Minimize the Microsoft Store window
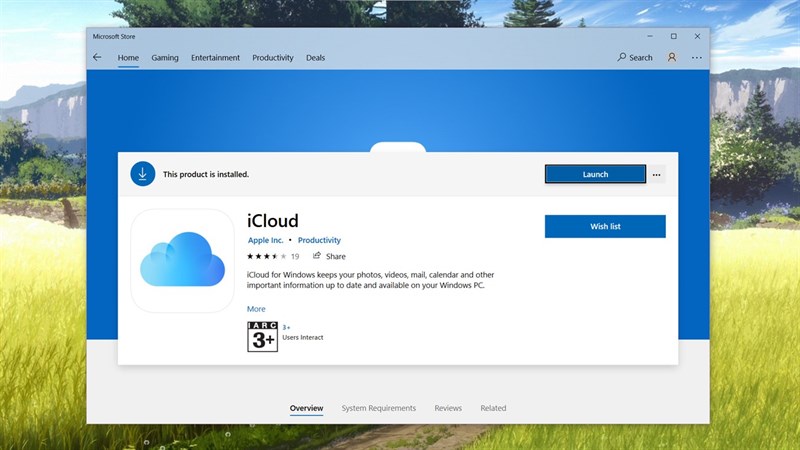The image size is (800, 450). (650, 36)
